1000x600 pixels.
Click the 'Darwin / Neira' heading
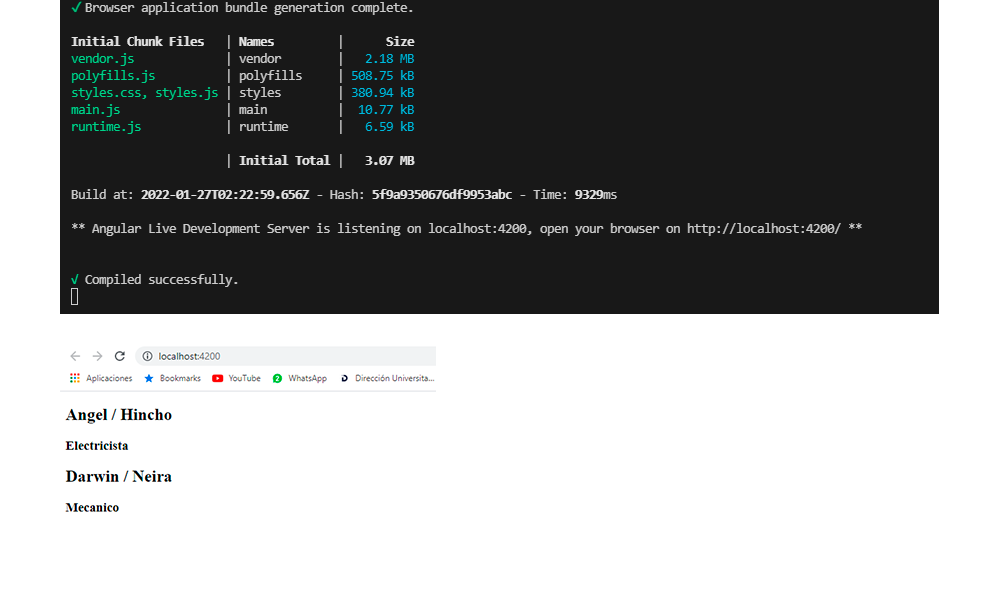click(119, 476)
